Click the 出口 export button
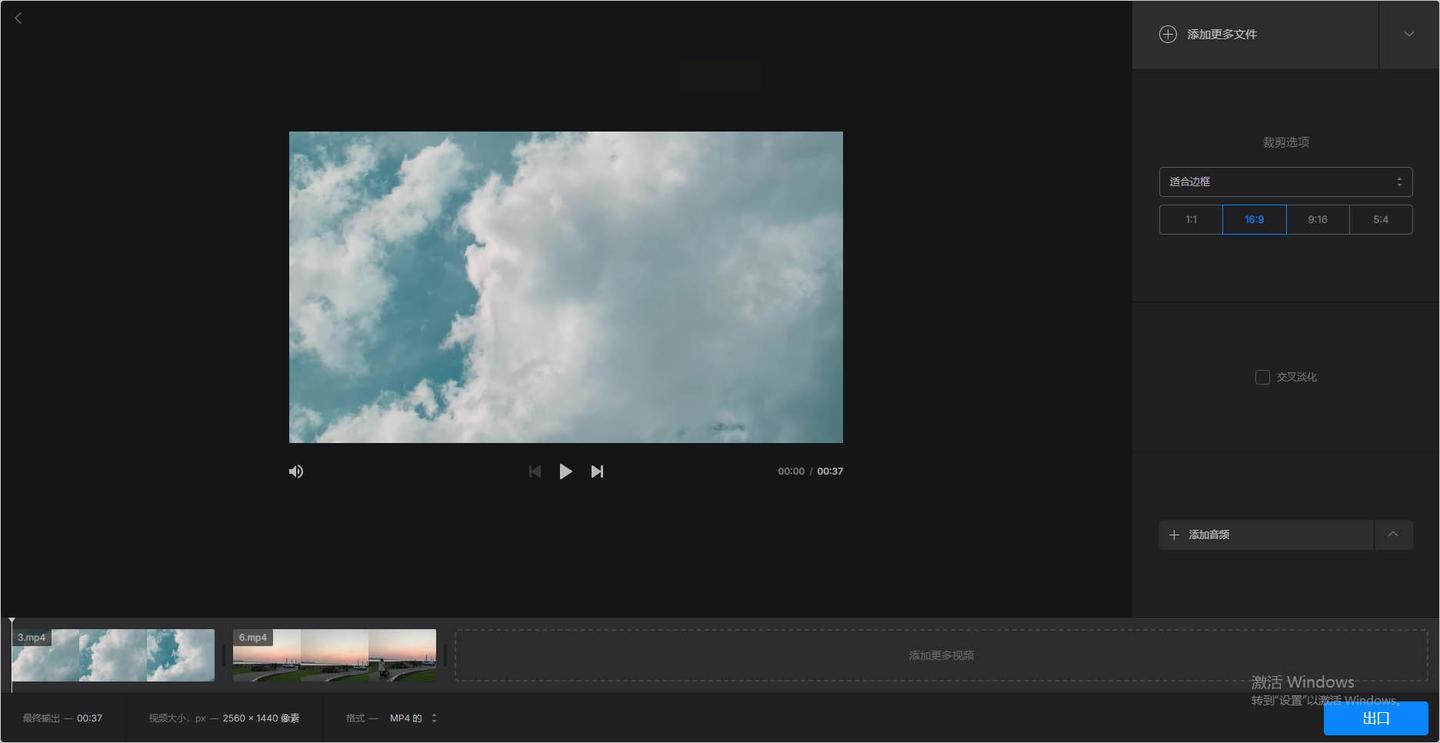The height and width of the screenshot is (743, 1440). (x=1376, y=718)
